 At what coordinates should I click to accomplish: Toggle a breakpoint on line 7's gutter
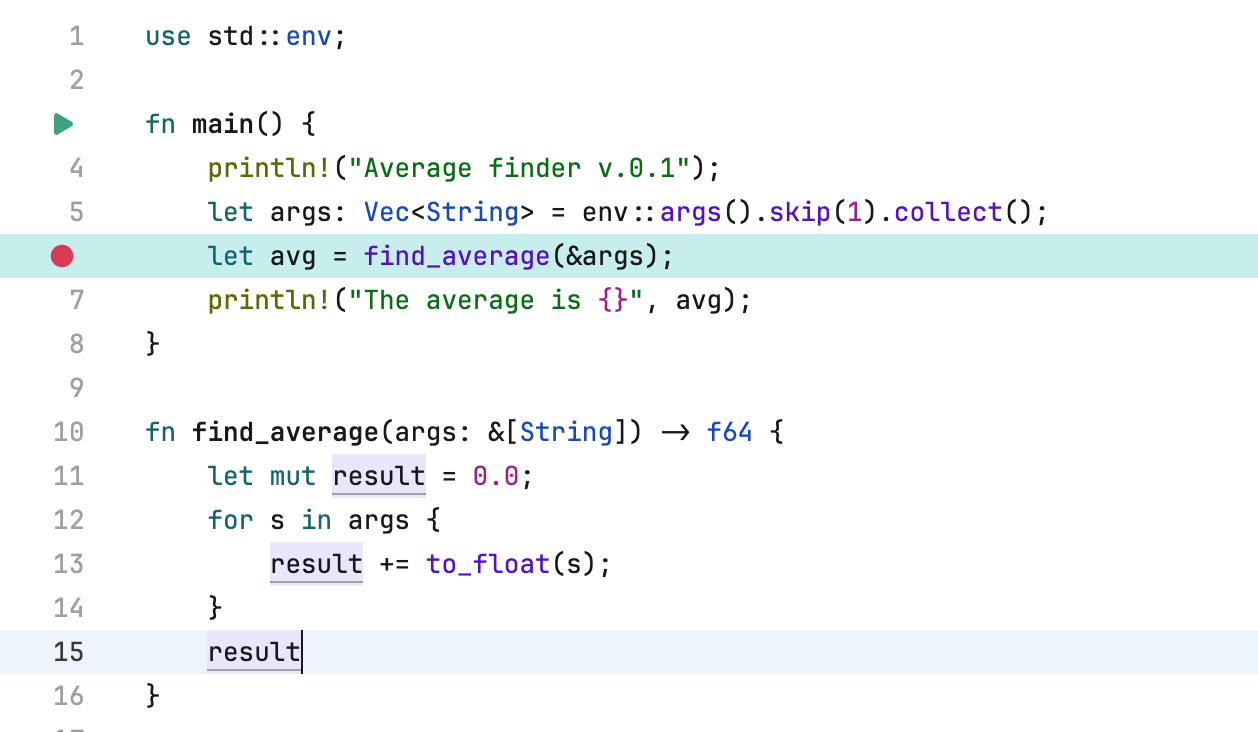coord(63,300)
